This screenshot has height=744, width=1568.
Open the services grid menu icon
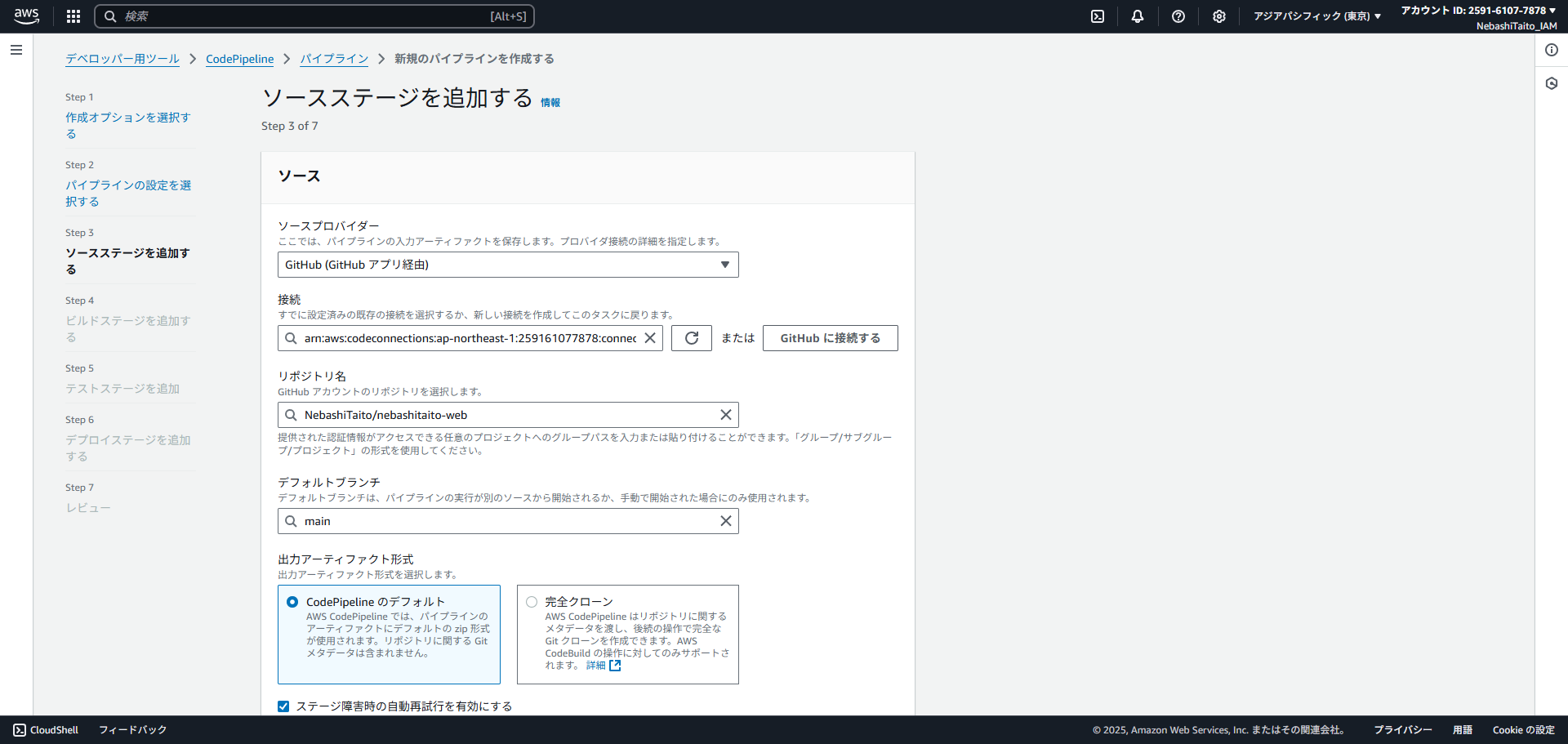[x=73, y=16]
